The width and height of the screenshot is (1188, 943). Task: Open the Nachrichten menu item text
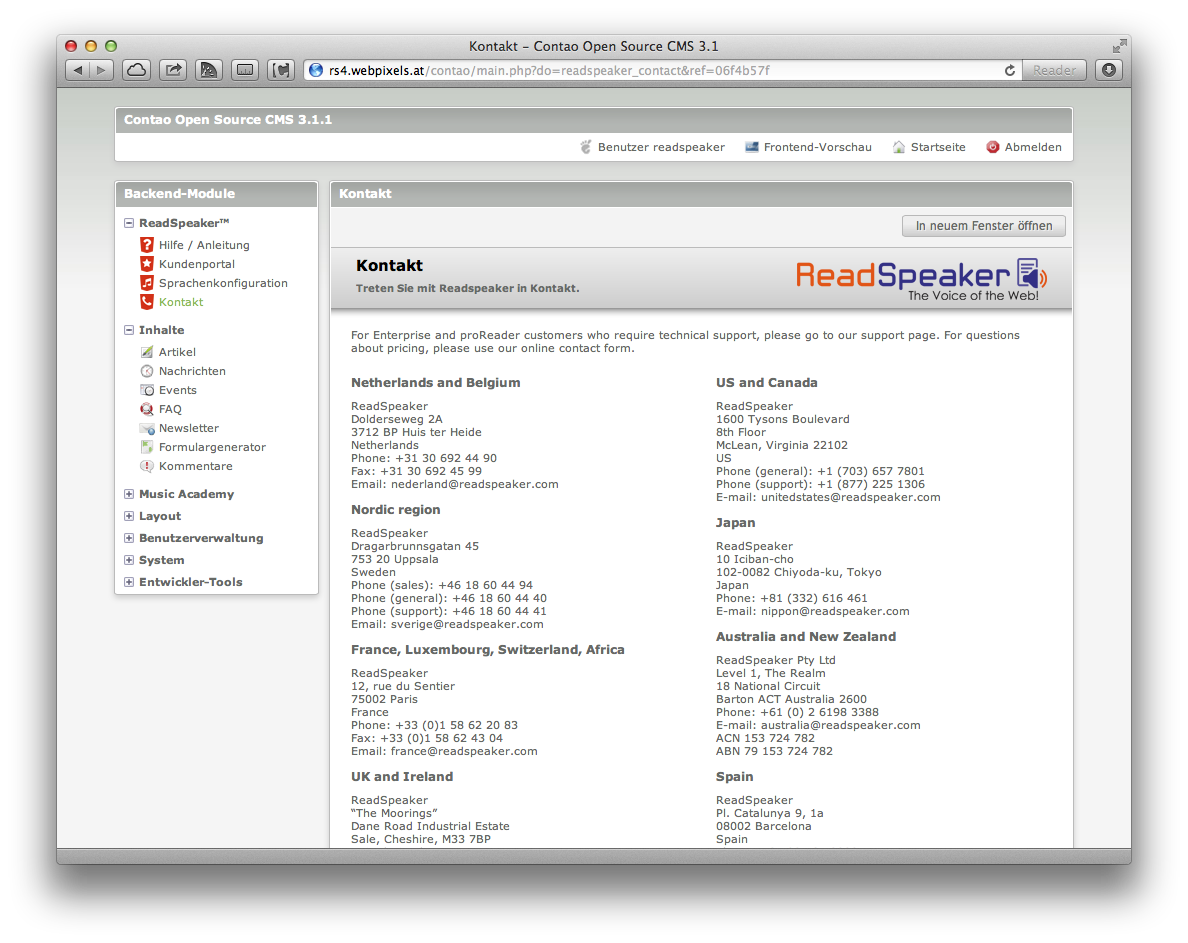click(x=192, y=371)
